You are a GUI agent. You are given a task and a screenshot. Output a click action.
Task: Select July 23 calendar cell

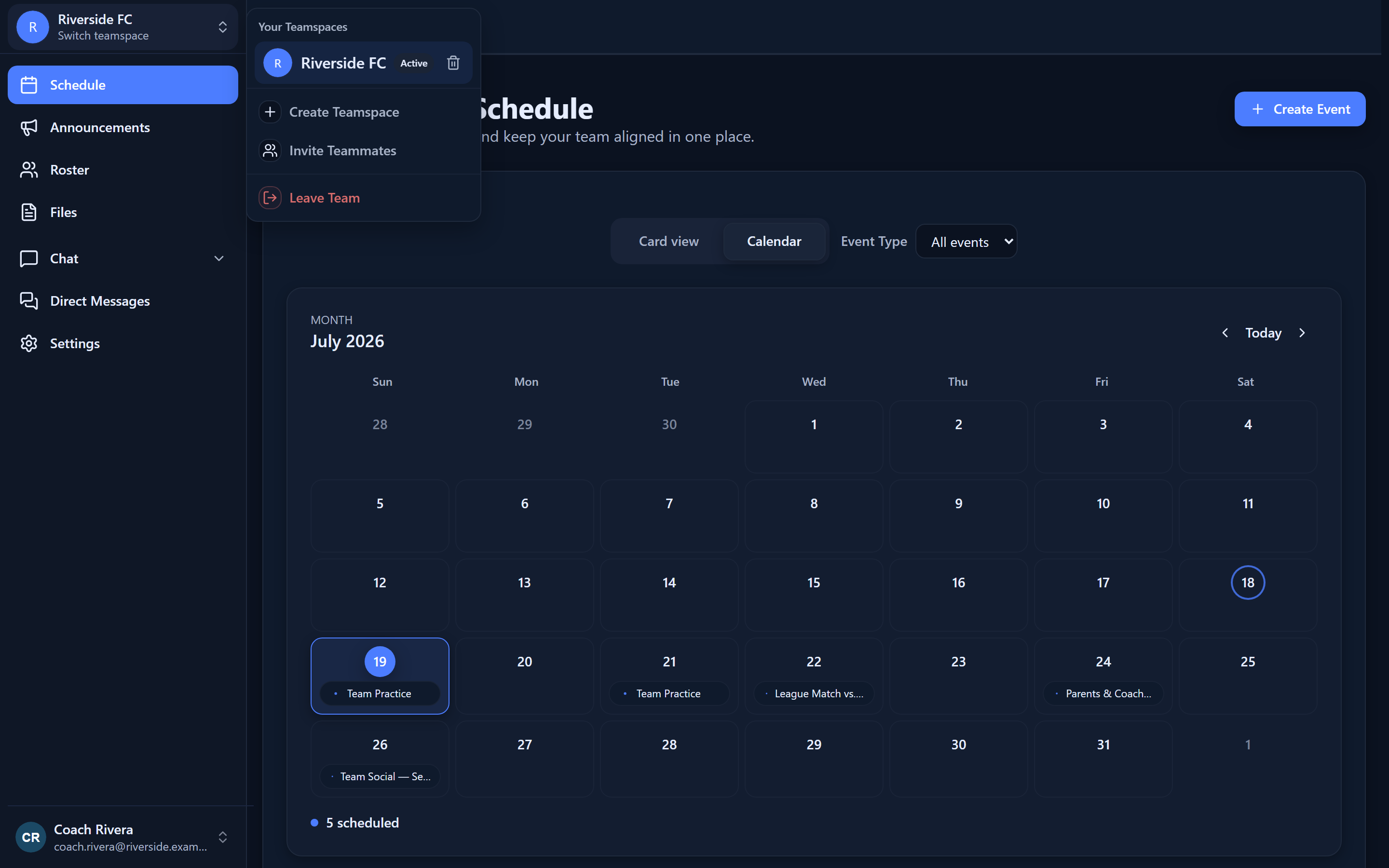click(x=958, y=676)
